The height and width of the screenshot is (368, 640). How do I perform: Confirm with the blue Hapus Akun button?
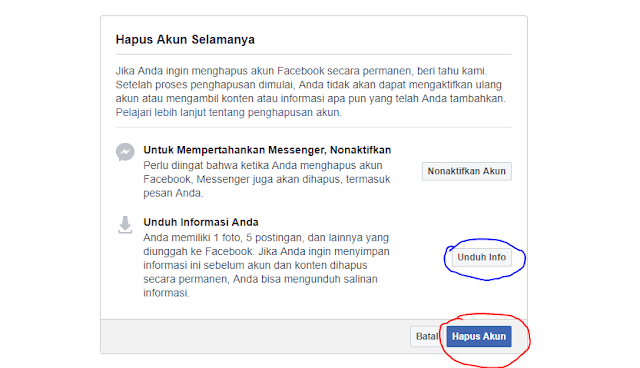[479, 337]
